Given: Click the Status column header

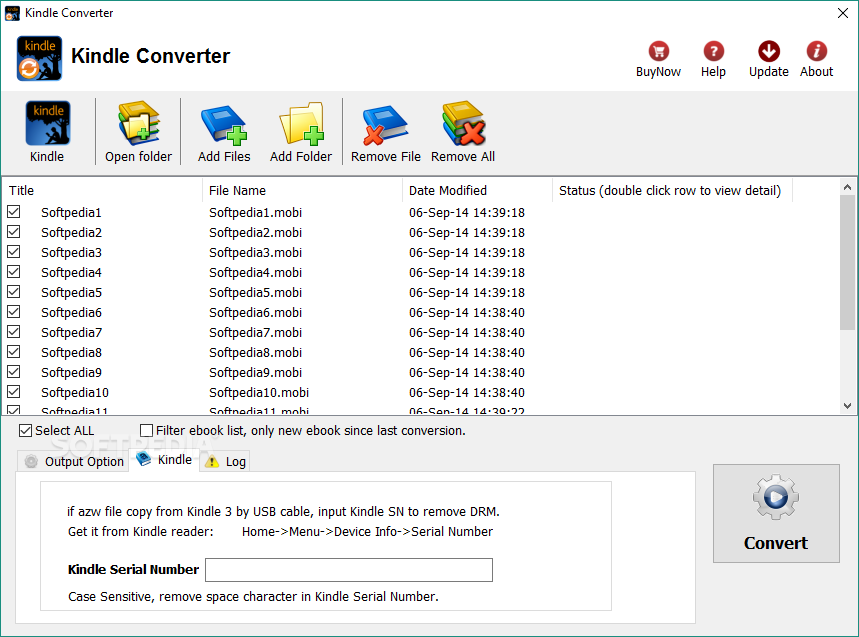Looking at the screenshot, I should (672, 190).
